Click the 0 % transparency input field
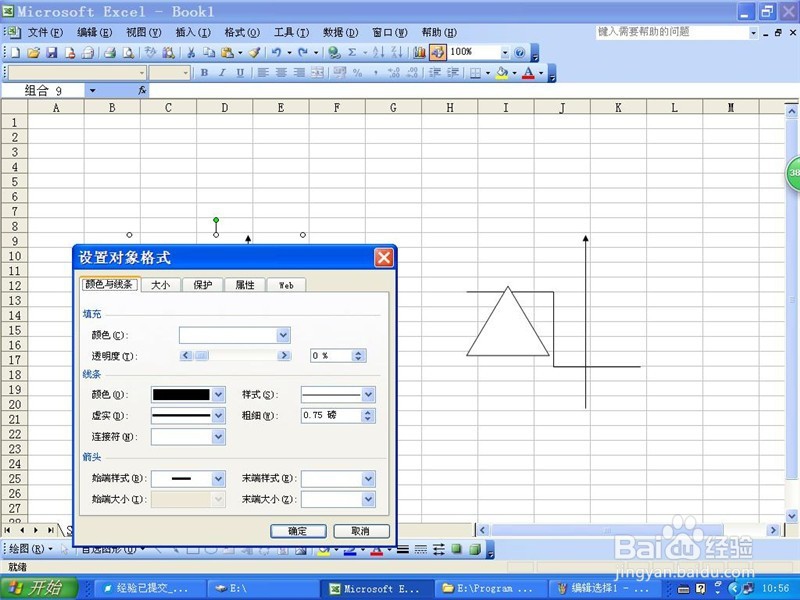This screenshot has width=800, height=600. (331, 356)
